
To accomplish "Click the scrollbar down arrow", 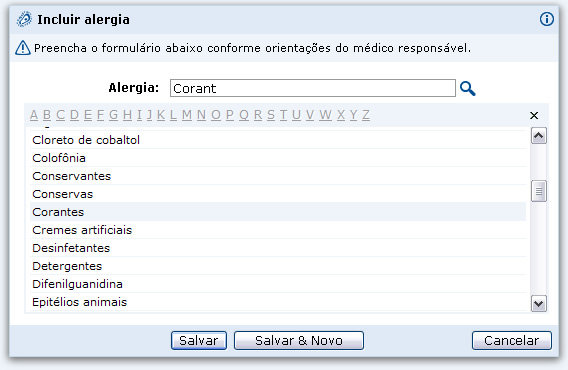I will click(539, 303).
